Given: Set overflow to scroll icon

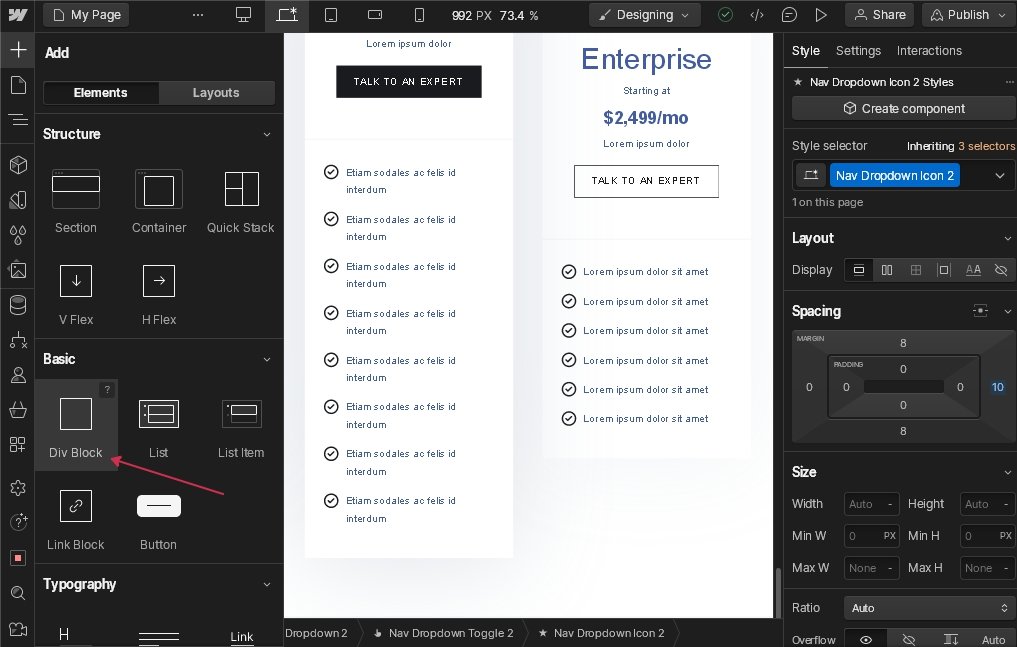Looking at the screenshot, I should pyautogui.click(x=951, y=640).
